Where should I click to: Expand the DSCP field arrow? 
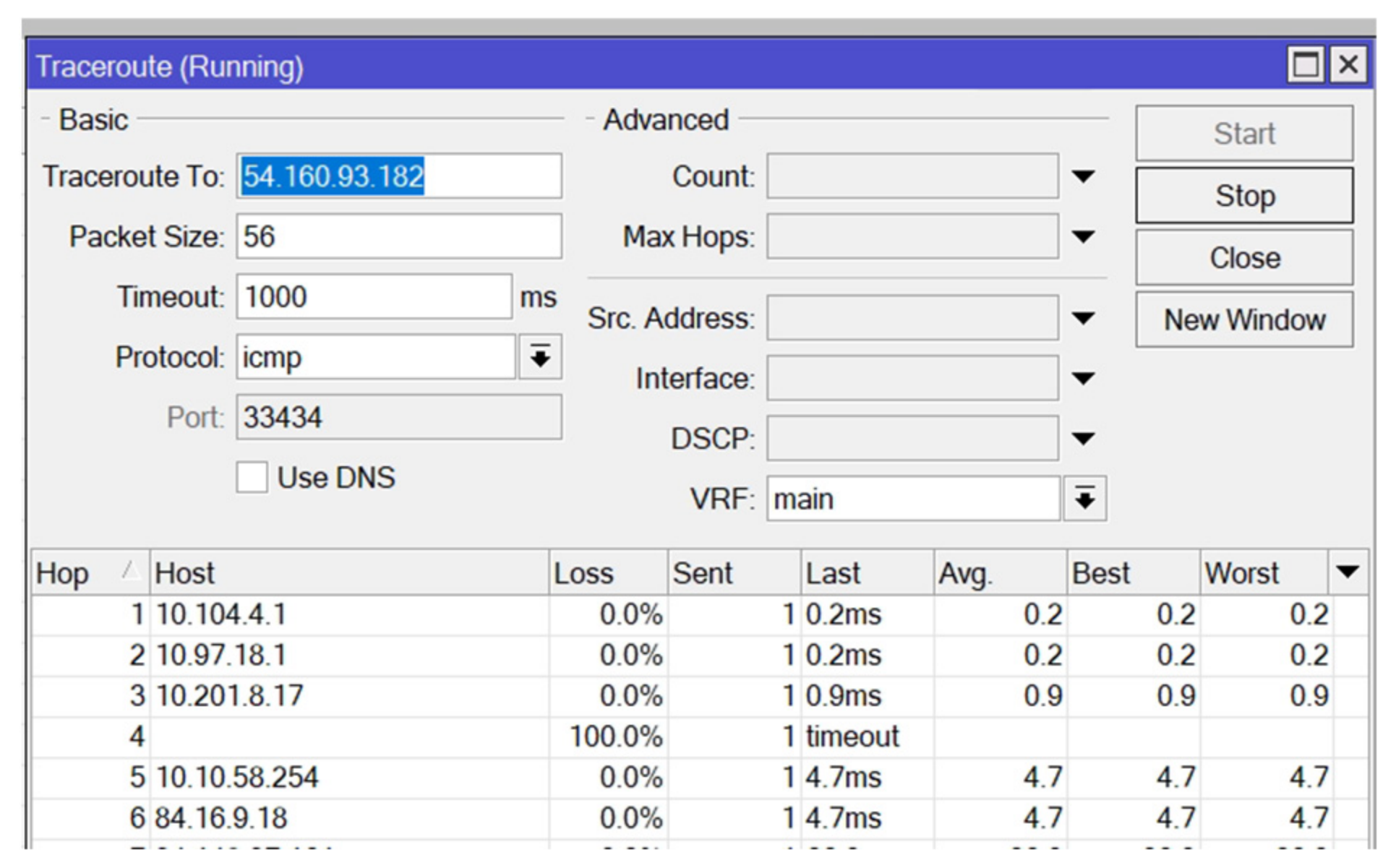point(1083,439)
